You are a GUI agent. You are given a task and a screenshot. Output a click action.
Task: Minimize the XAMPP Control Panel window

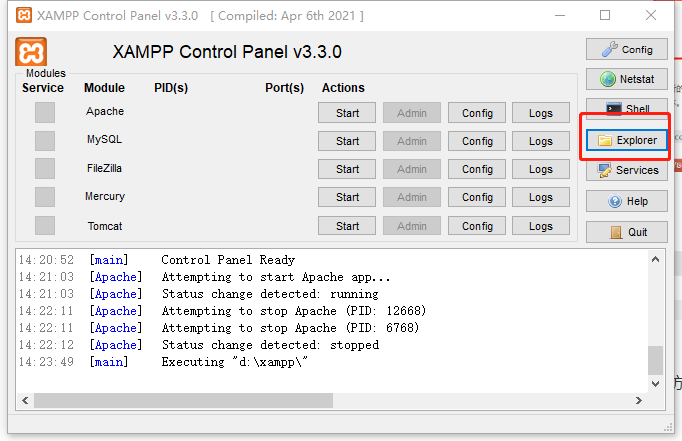pos(560,15)
